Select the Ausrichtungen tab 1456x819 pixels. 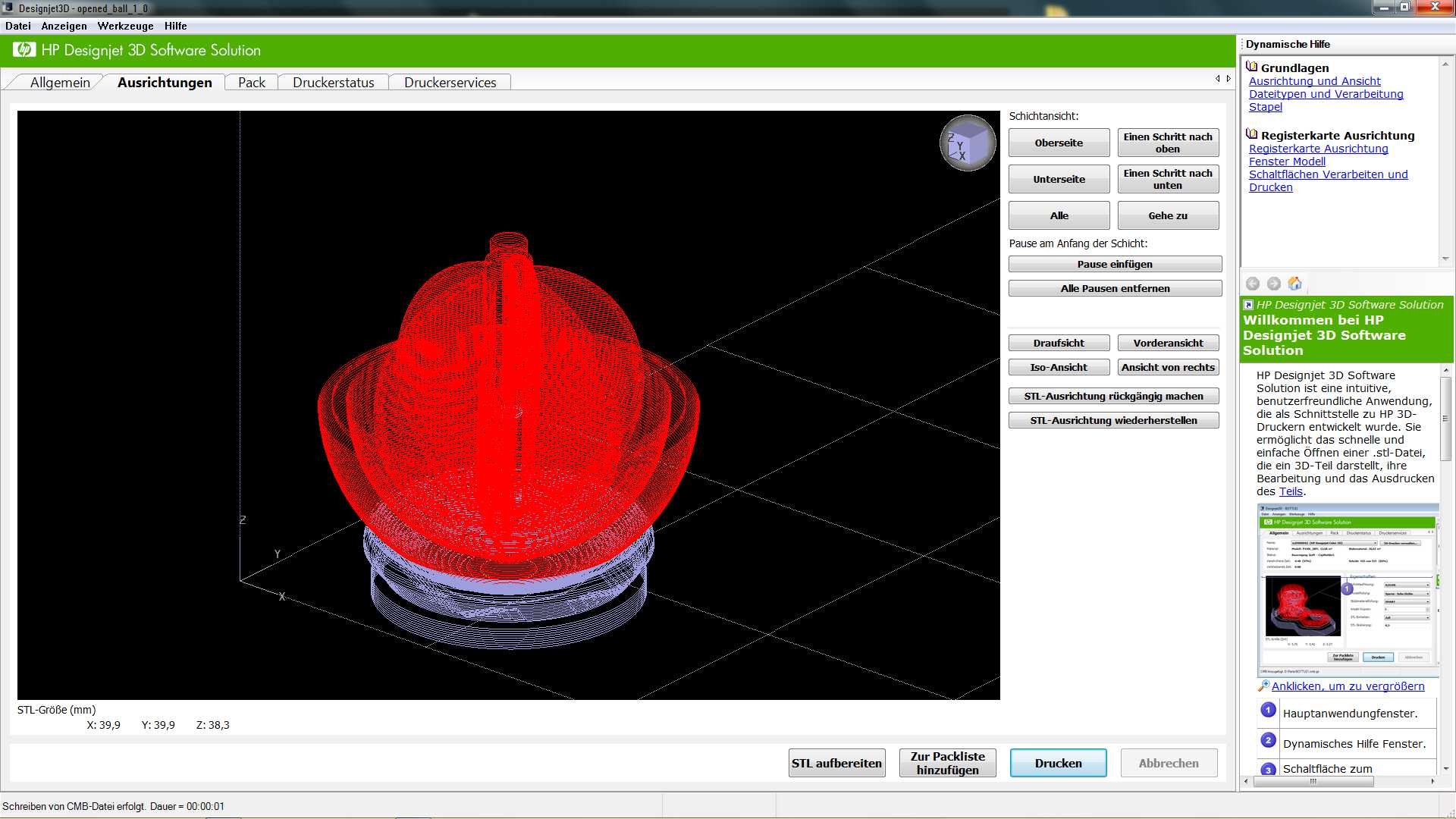pos(165,83)
